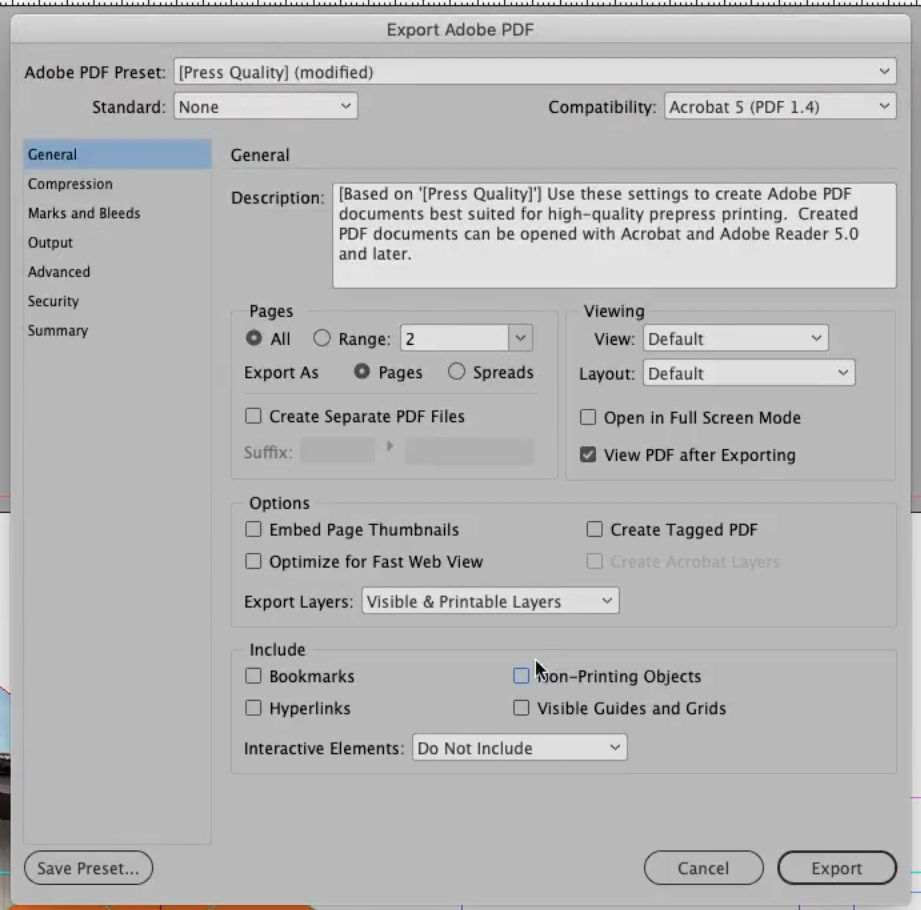The height and width of the screenshot is (910, 921).
Task: Open the Adobe PDF Preset dropdown
Action: (535, 72)
